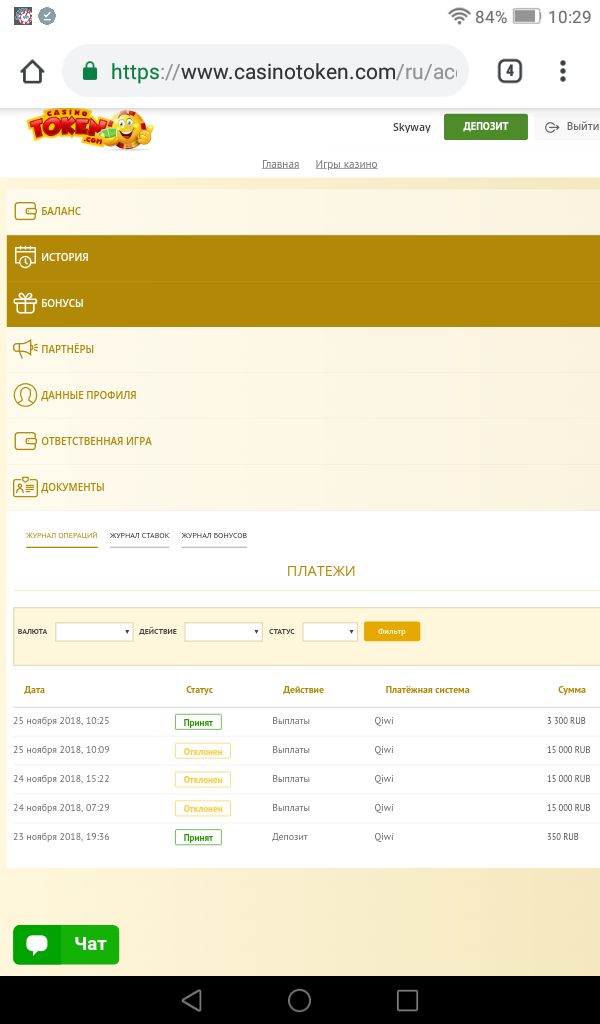Screen dimensions: 600x1024
Task: Open the browser three-dot menu
Action: tap(563, 71)
